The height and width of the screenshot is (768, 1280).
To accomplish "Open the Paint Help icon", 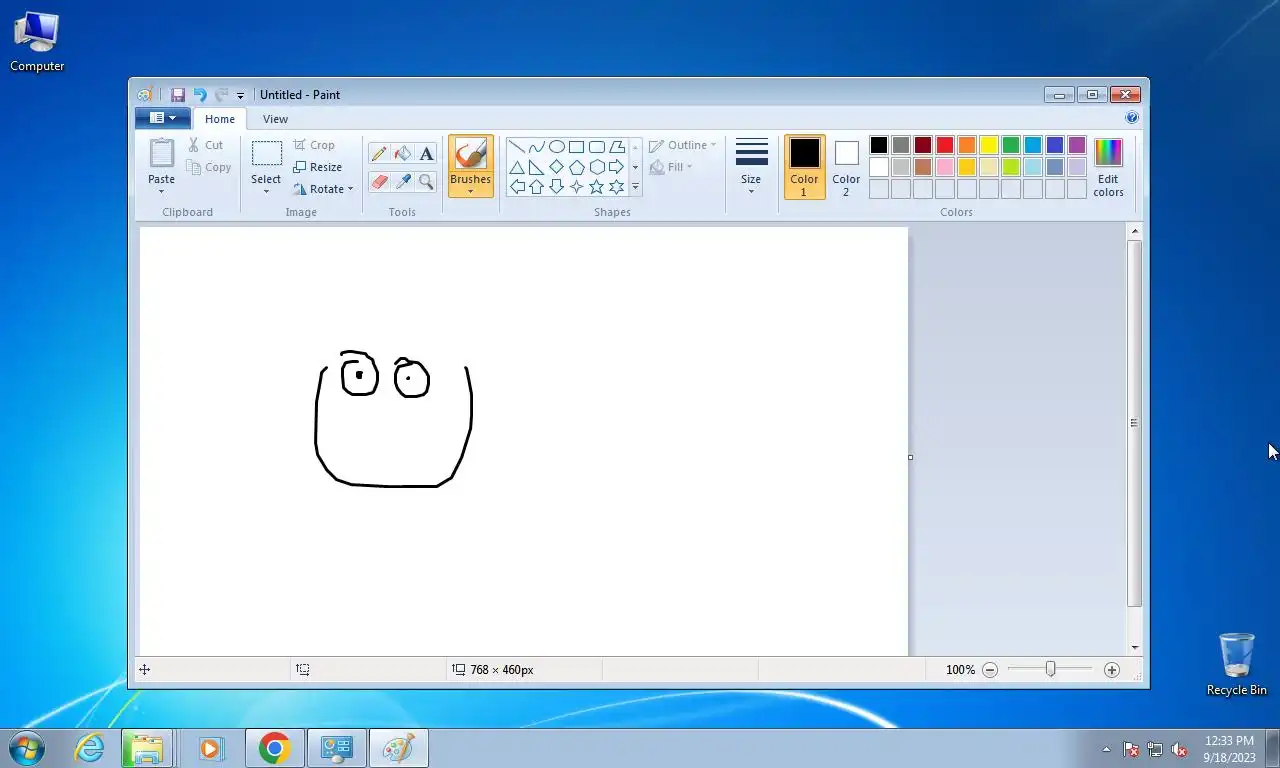I will tap(1132, 117).
